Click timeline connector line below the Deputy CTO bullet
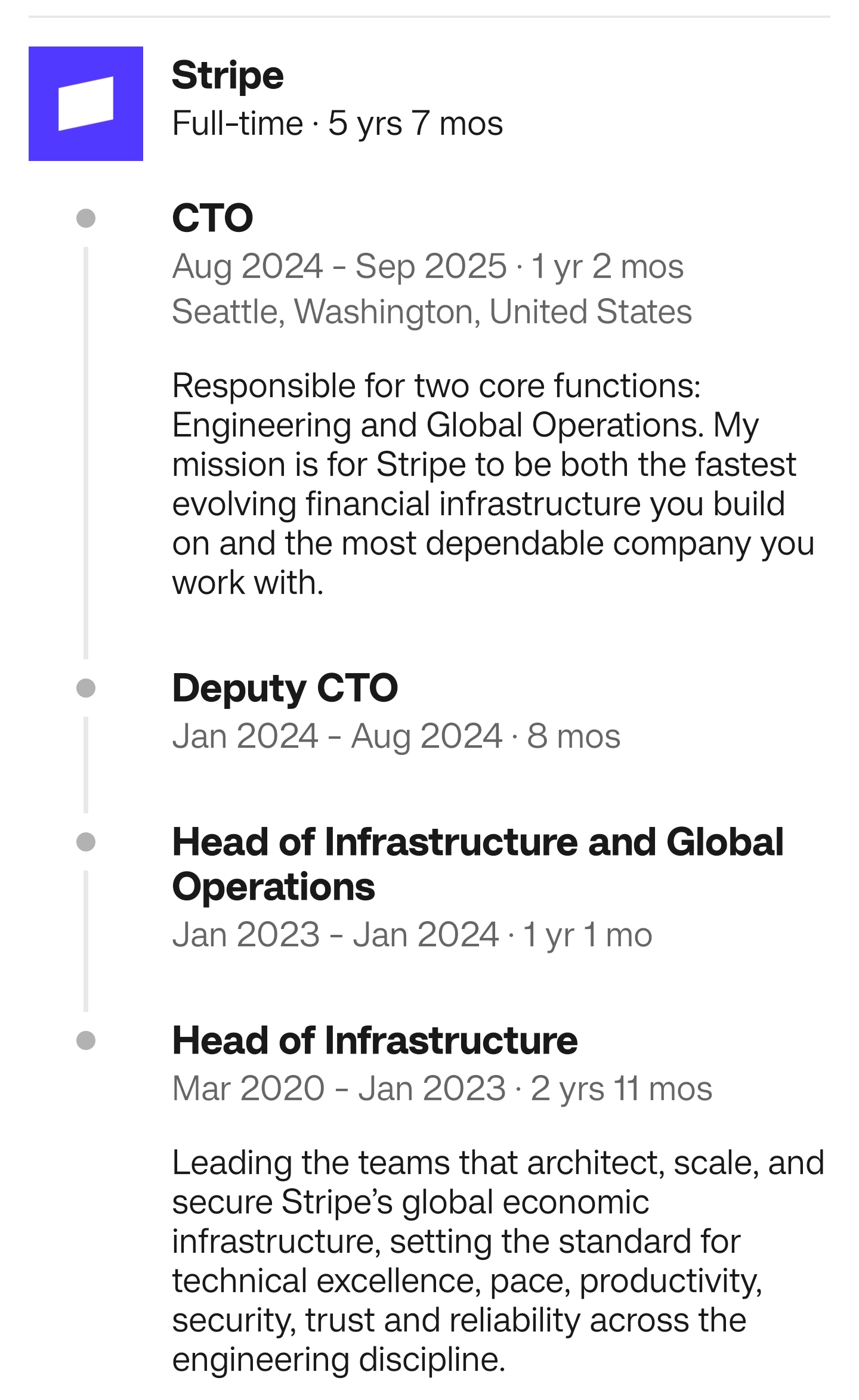The image size is (859, 1400). pos(86,764)
